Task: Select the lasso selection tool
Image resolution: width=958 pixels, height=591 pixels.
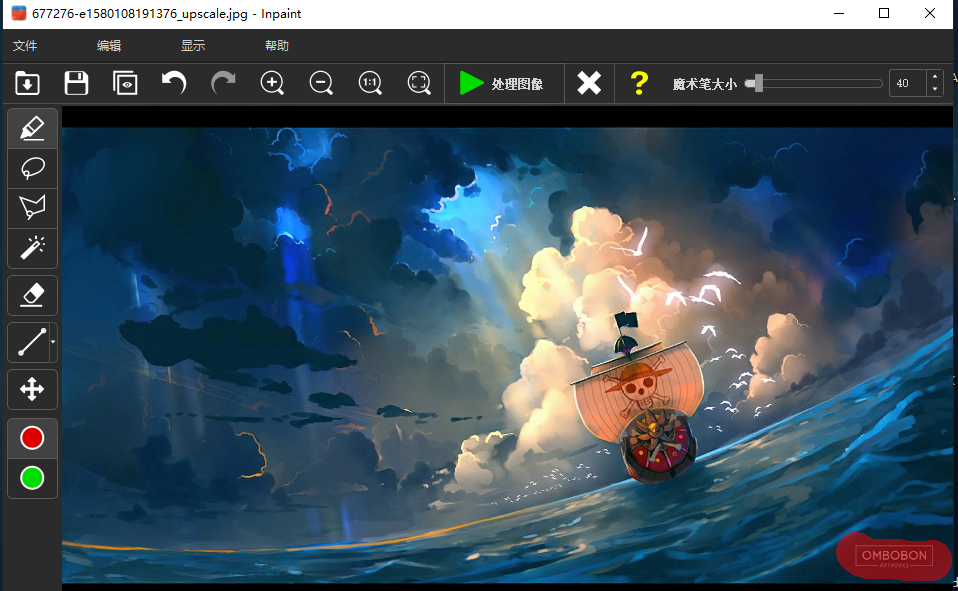Action: tap(32, 168)
